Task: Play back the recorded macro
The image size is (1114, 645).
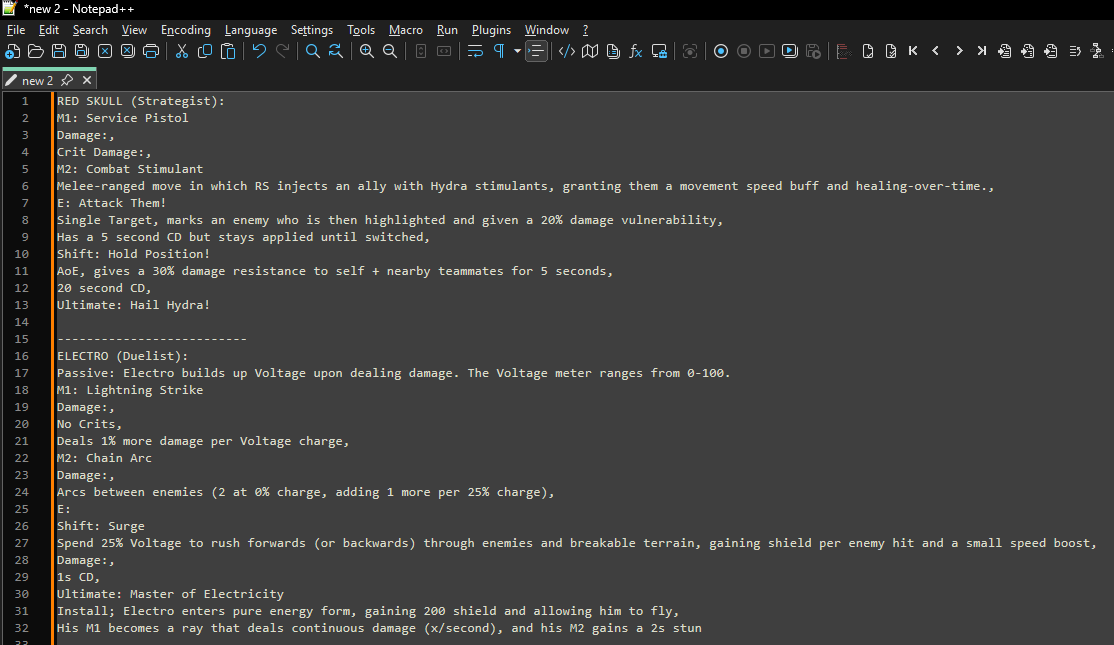Action: 767,51
